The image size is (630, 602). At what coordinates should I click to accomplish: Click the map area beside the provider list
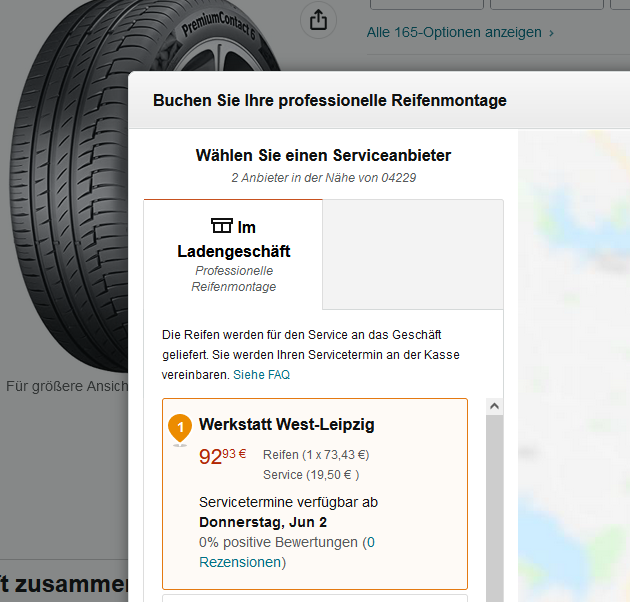[x=573, y=350]
